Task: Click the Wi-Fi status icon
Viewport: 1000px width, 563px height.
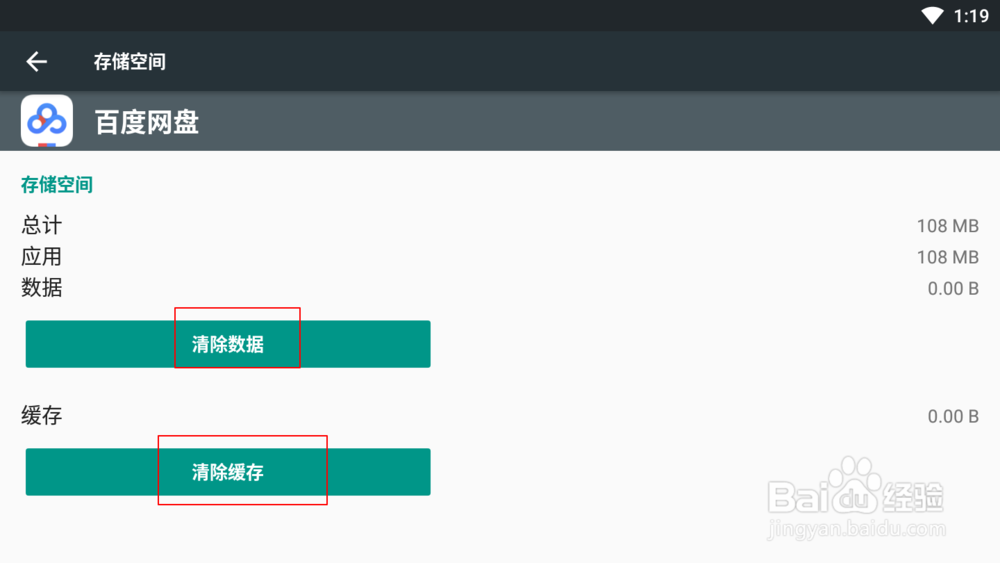Action: click(x=932, y=15)
